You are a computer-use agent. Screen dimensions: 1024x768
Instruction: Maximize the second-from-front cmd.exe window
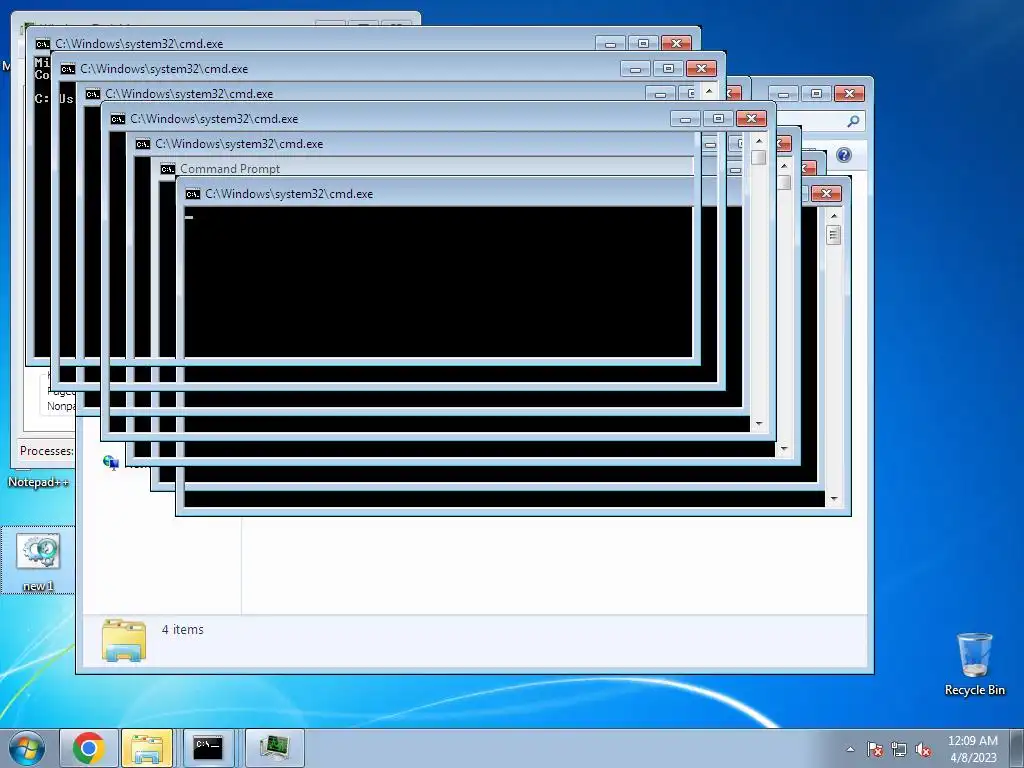[x=668, y=69]
